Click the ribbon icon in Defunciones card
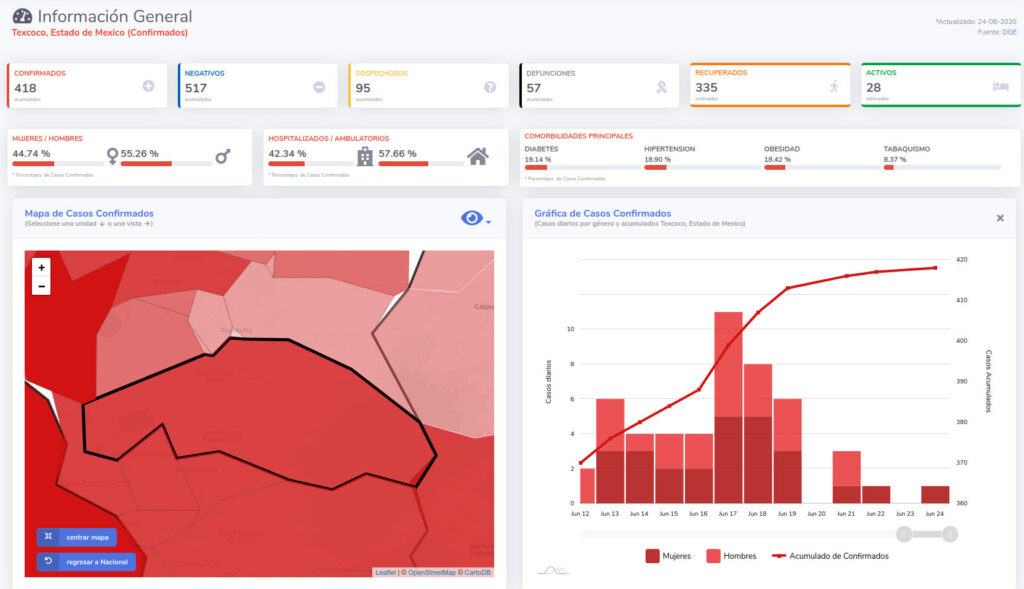The height and width of the screenshot is (589, 1024). tap(661, 87)
